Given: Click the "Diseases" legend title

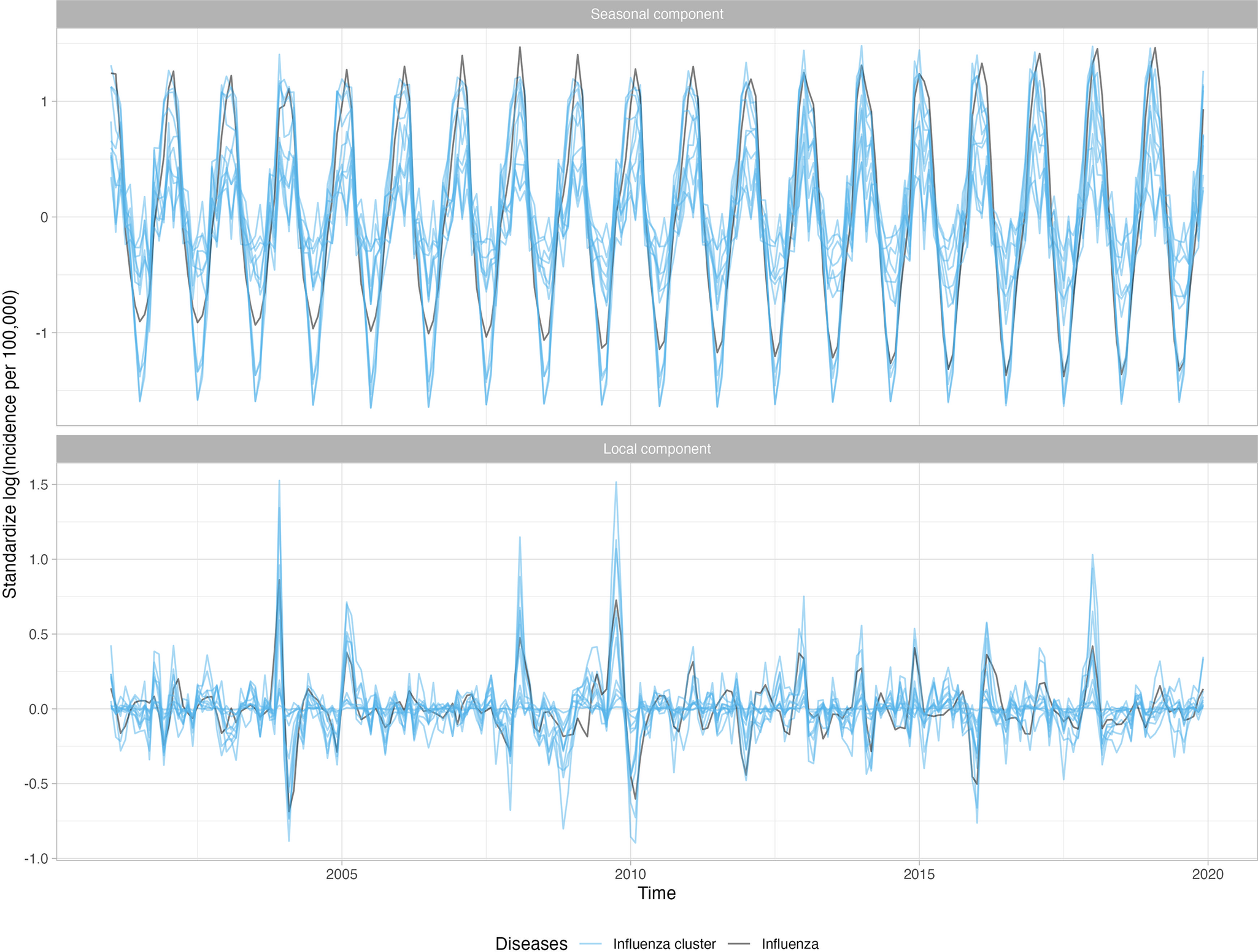Looking at the screenshot, I should pos(531,944).
